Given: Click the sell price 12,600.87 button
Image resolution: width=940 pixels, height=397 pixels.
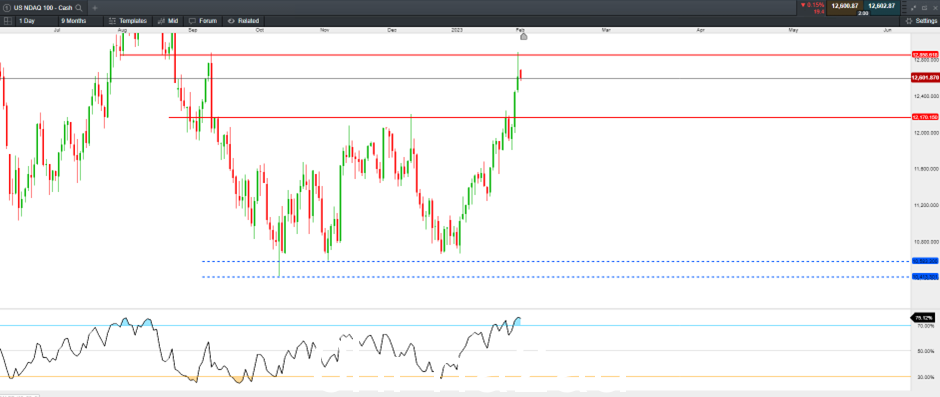Looking at the screenshot, I should 845,6.
